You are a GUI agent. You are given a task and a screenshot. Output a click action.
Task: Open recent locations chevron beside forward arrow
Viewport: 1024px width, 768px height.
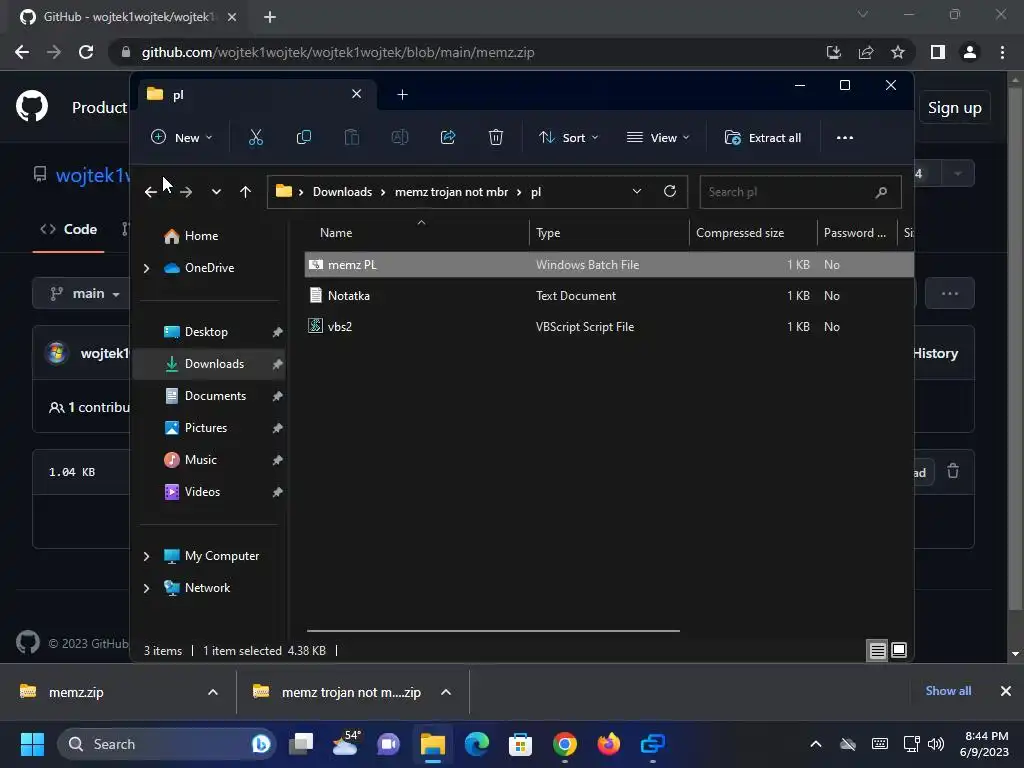pos(216,192)
